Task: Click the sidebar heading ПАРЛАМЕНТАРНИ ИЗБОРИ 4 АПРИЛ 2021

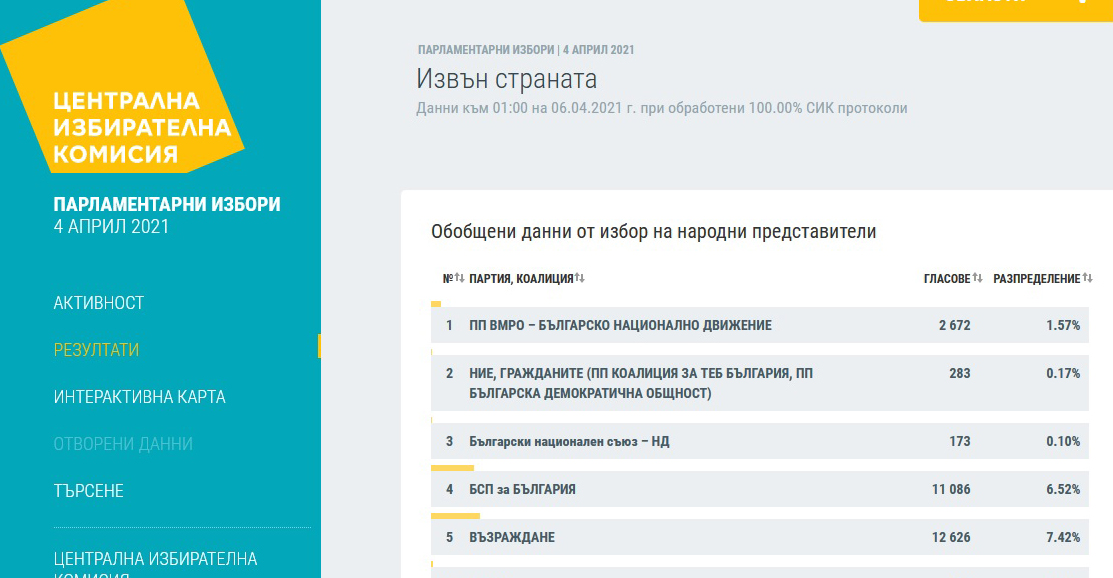Action: pos(167,215)
